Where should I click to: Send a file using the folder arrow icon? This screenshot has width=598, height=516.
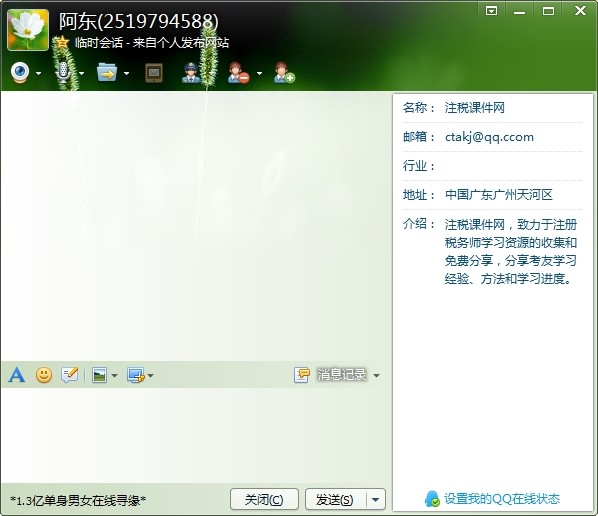tap(107, 72)
